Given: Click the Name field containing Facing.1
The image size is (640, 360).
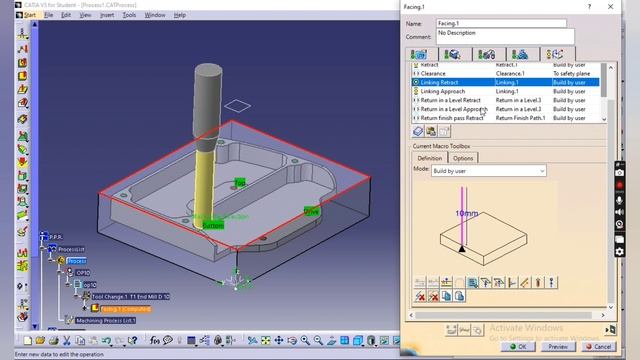Looking at the screenshot, I should (x=501, y=24).
